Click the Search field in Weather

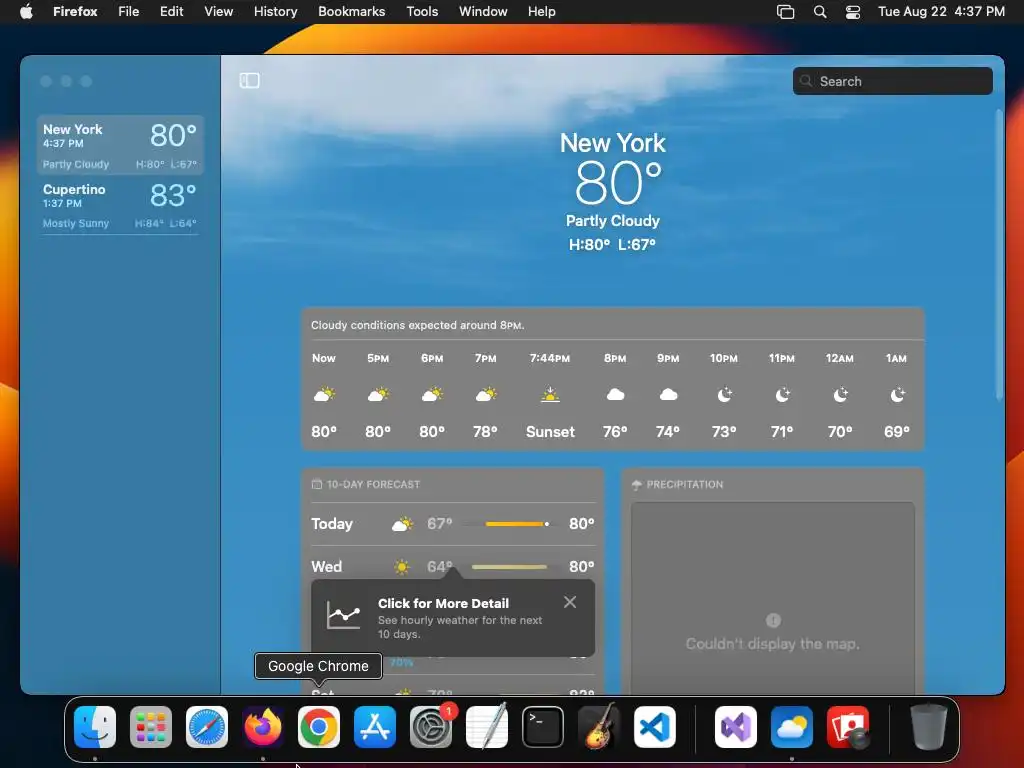click(x=892, y=81)
